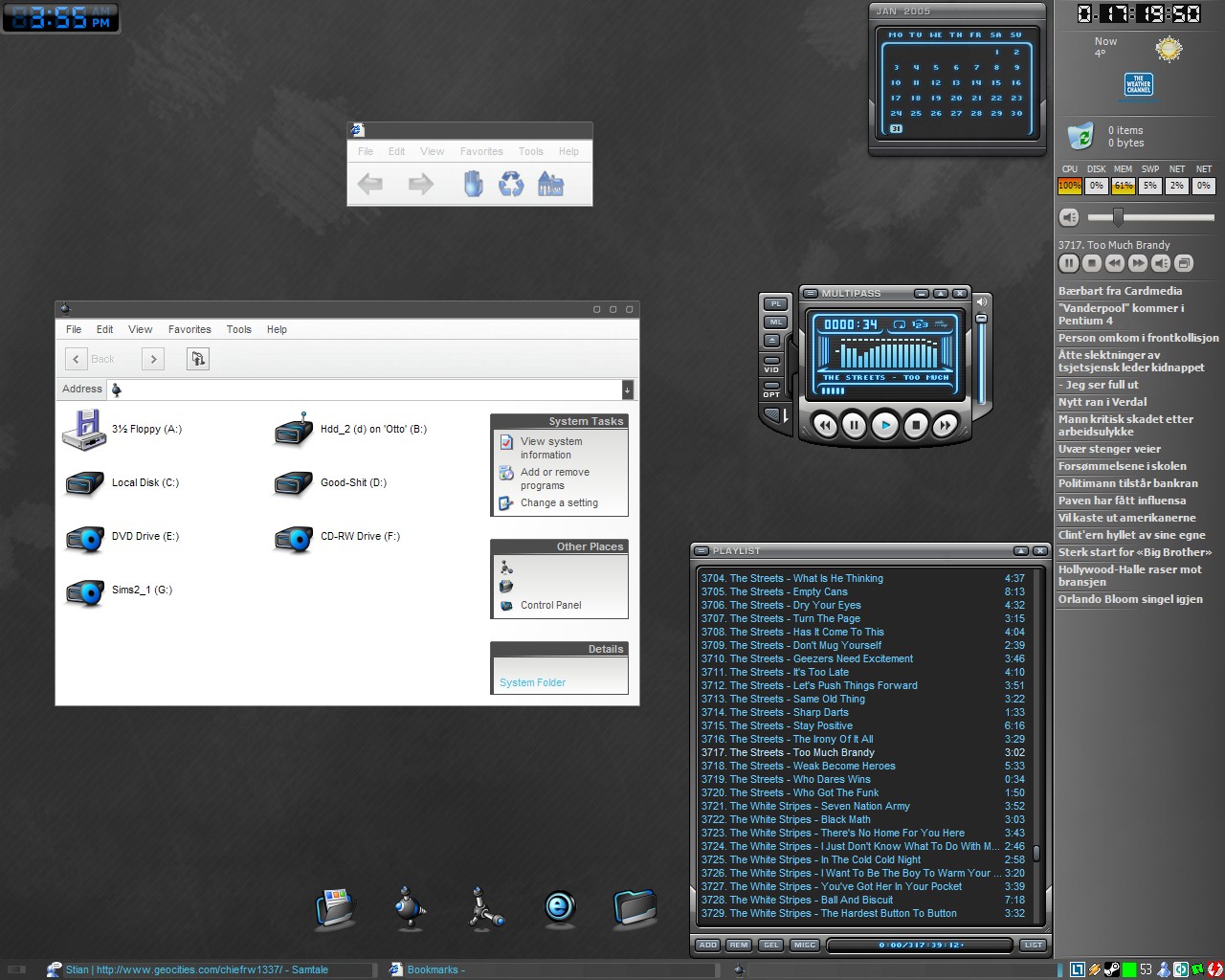The height and width of the screenshot is (980, 1225).
Task: Pause using the sidebar player controls
Action: coord(1069,263)
